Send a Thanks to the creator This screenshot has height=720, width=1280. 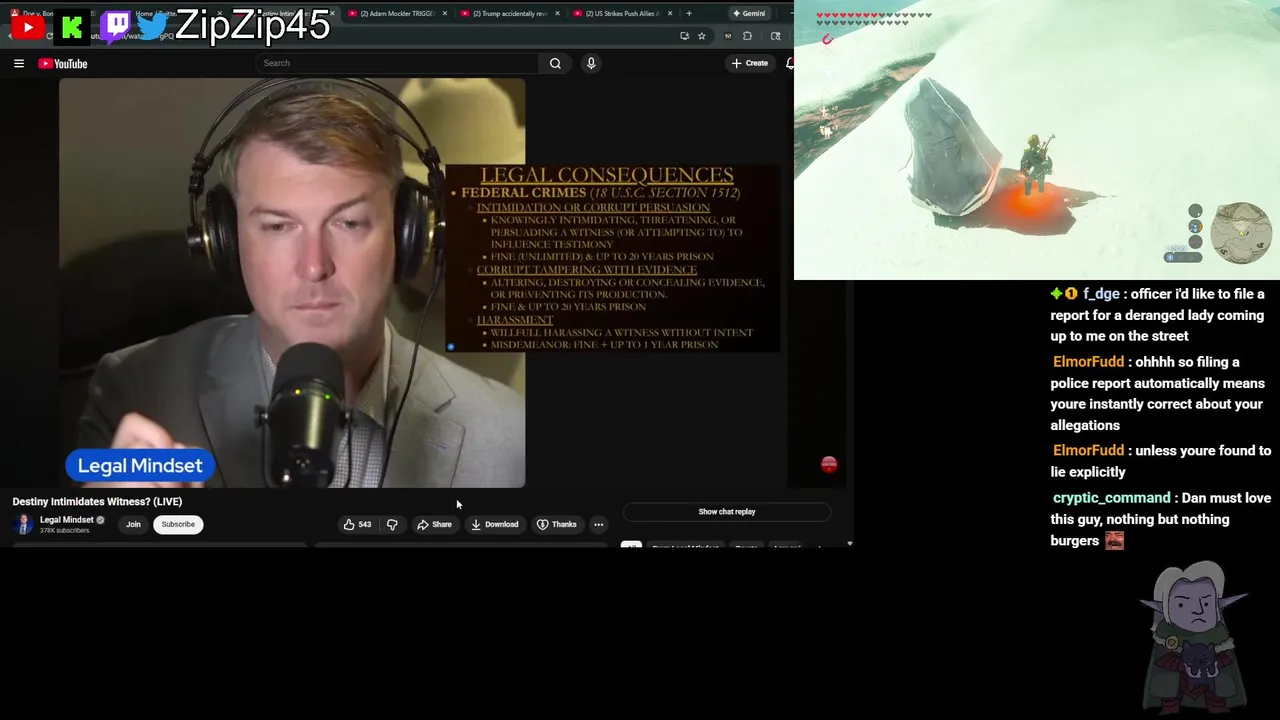[557, 524]
